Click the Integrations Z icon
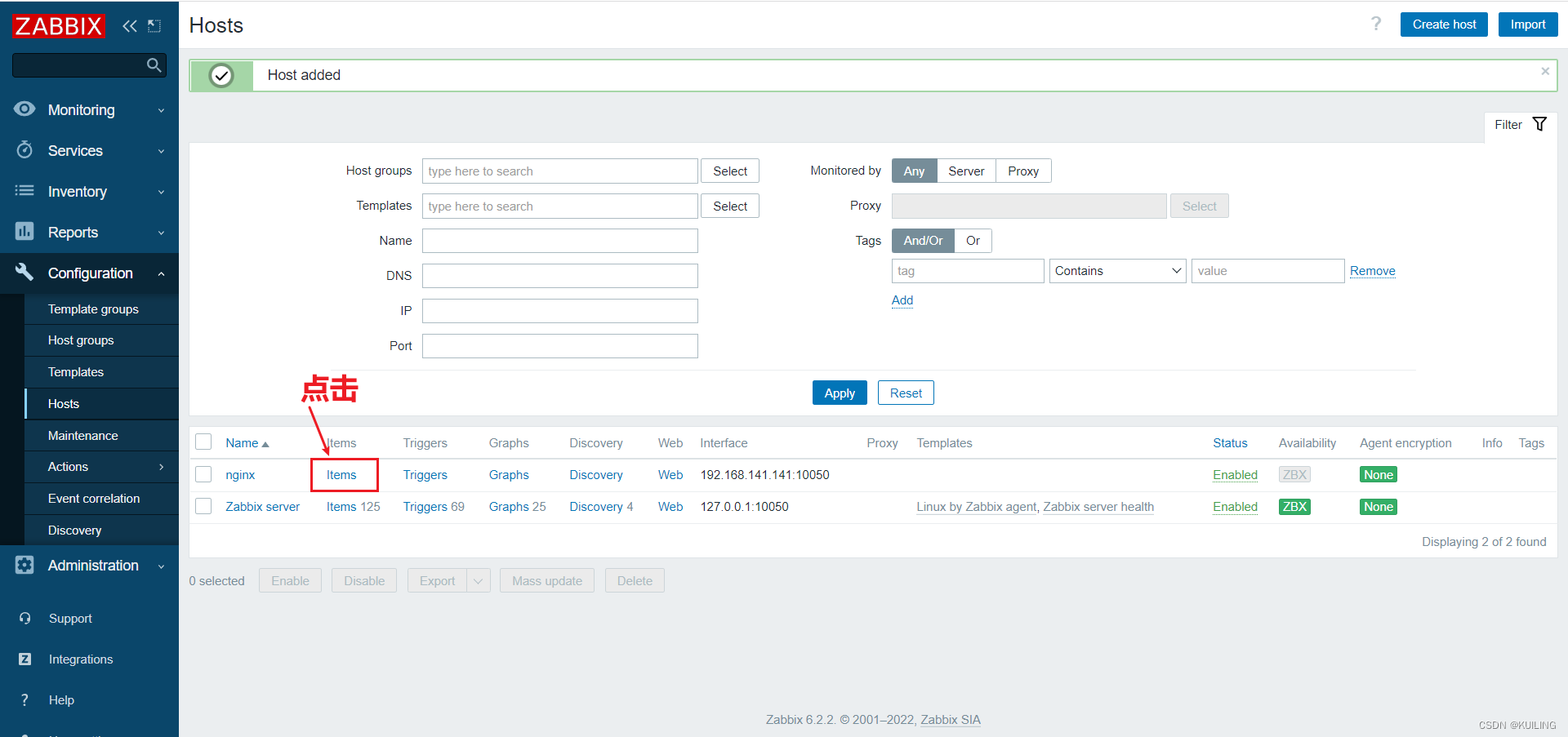 24,659
